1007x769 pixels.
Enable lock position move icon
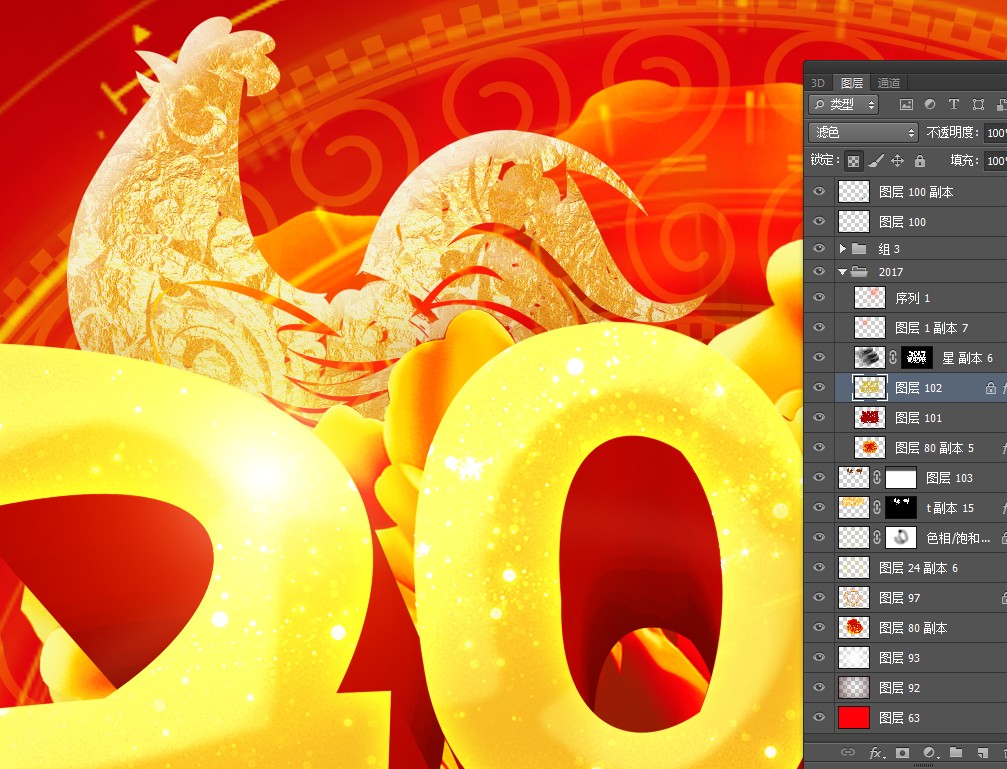(897, 161)
